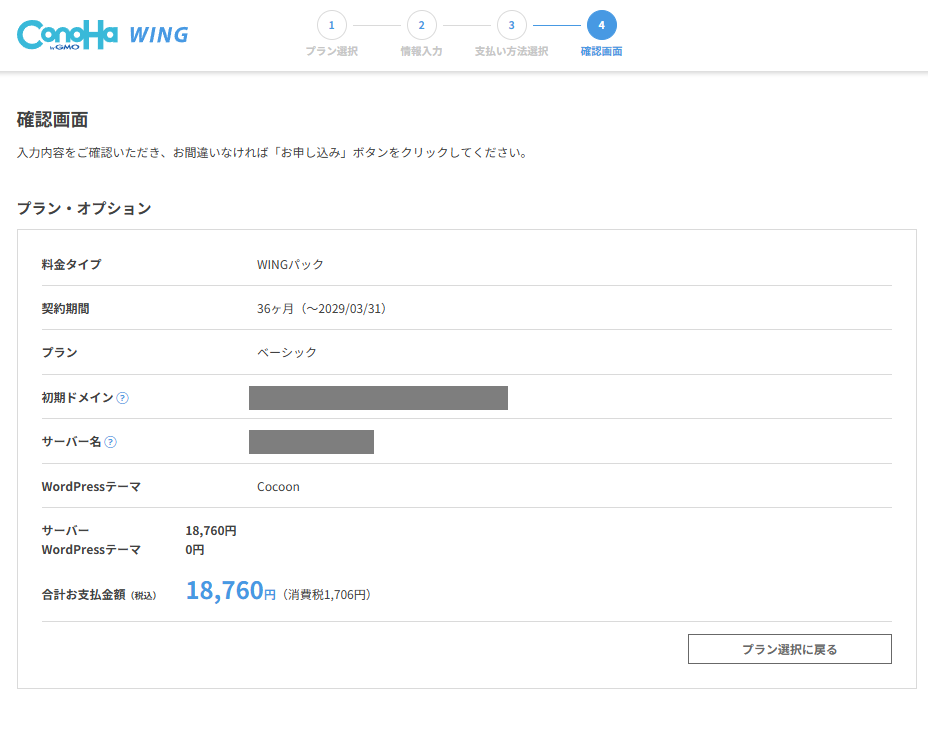The image size is (928, 748).
Task: Click the ConoHa WING logo
Action: 102,35
